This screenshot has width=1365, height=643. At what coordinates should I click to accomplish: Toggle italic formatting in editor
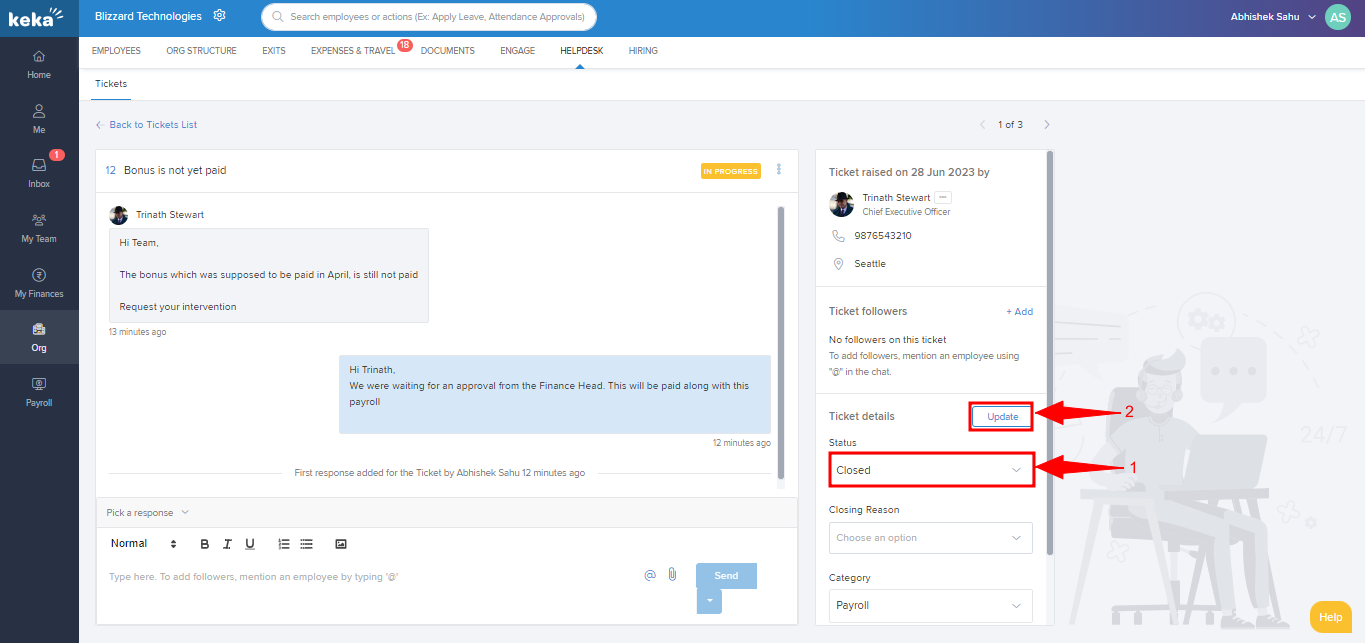point(227,544)
